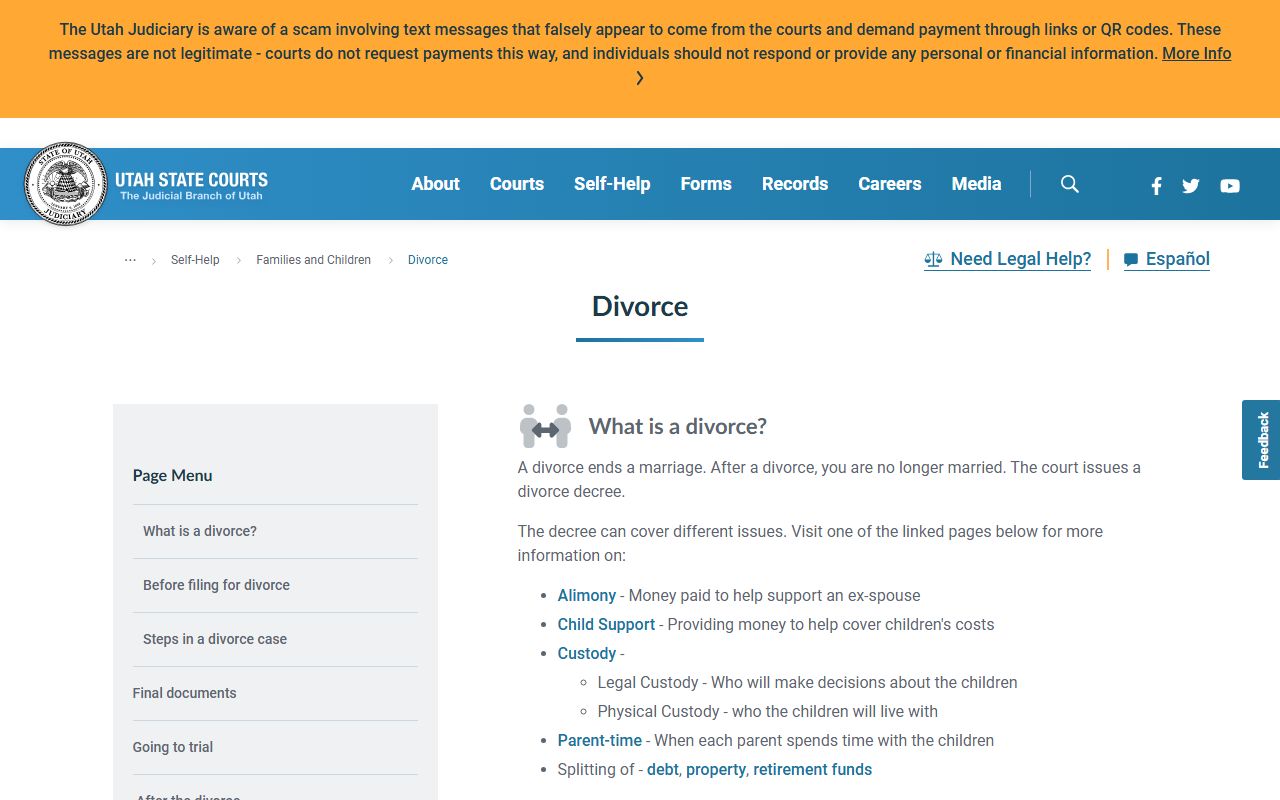Click the Utah State Courts title text
The width and height of the screenshot is (1280, 800).
coord(191,180)
